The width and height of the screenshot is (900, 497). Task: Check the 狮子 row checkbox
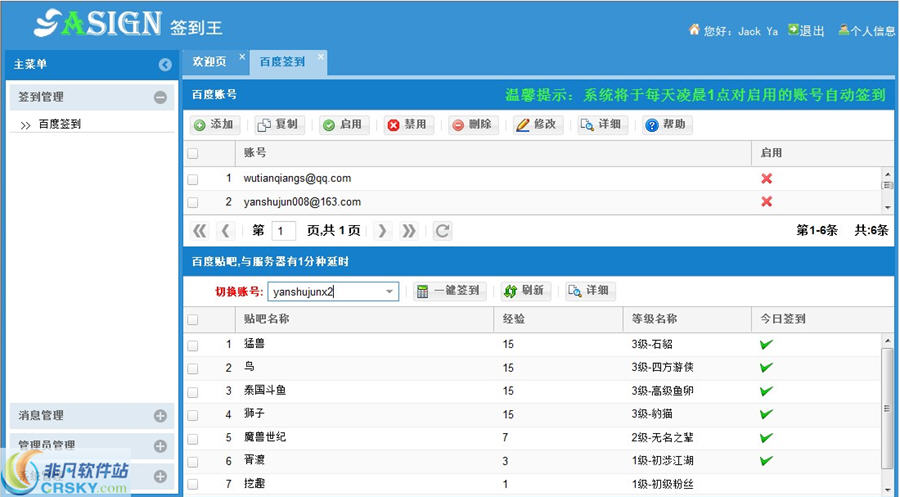pos(193,415)
